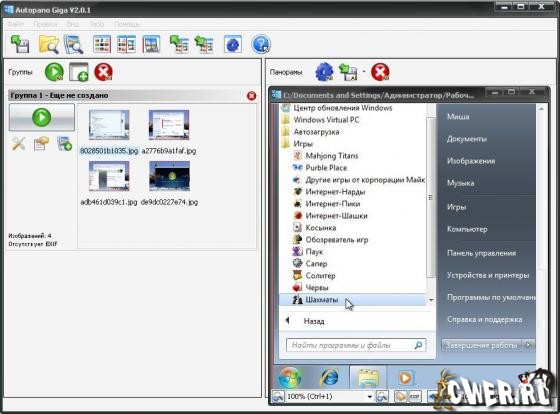The image size is (560, 414).
Task: Click the highlighted Шахматы entry
Action: [x=353, y=300]
